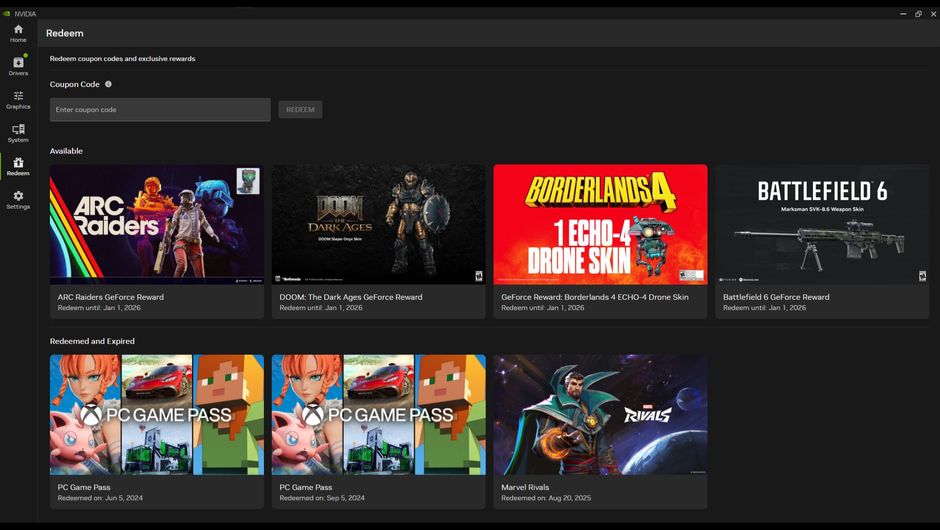Viewport: 940px width, 530px height.
Task: Open the System section icon
Action: 18,130
